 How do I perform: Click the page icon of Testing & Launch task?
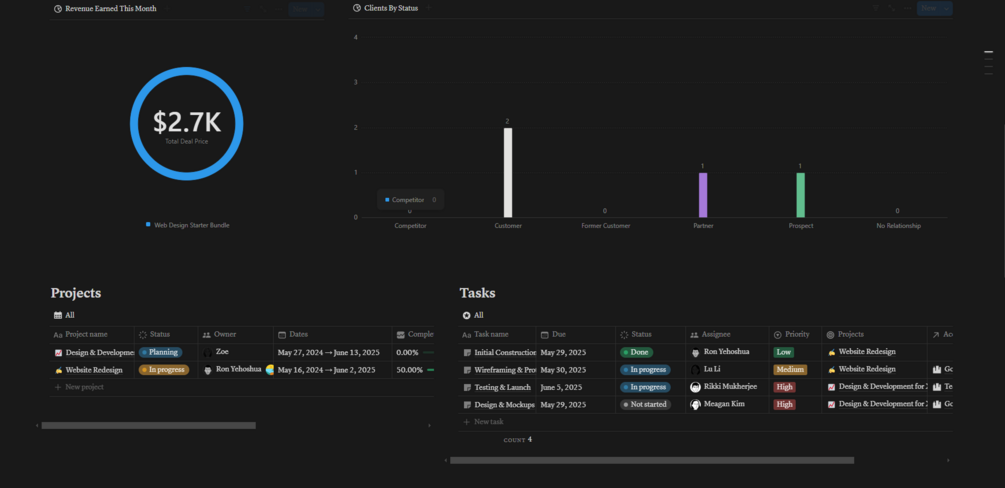[467, 387]
